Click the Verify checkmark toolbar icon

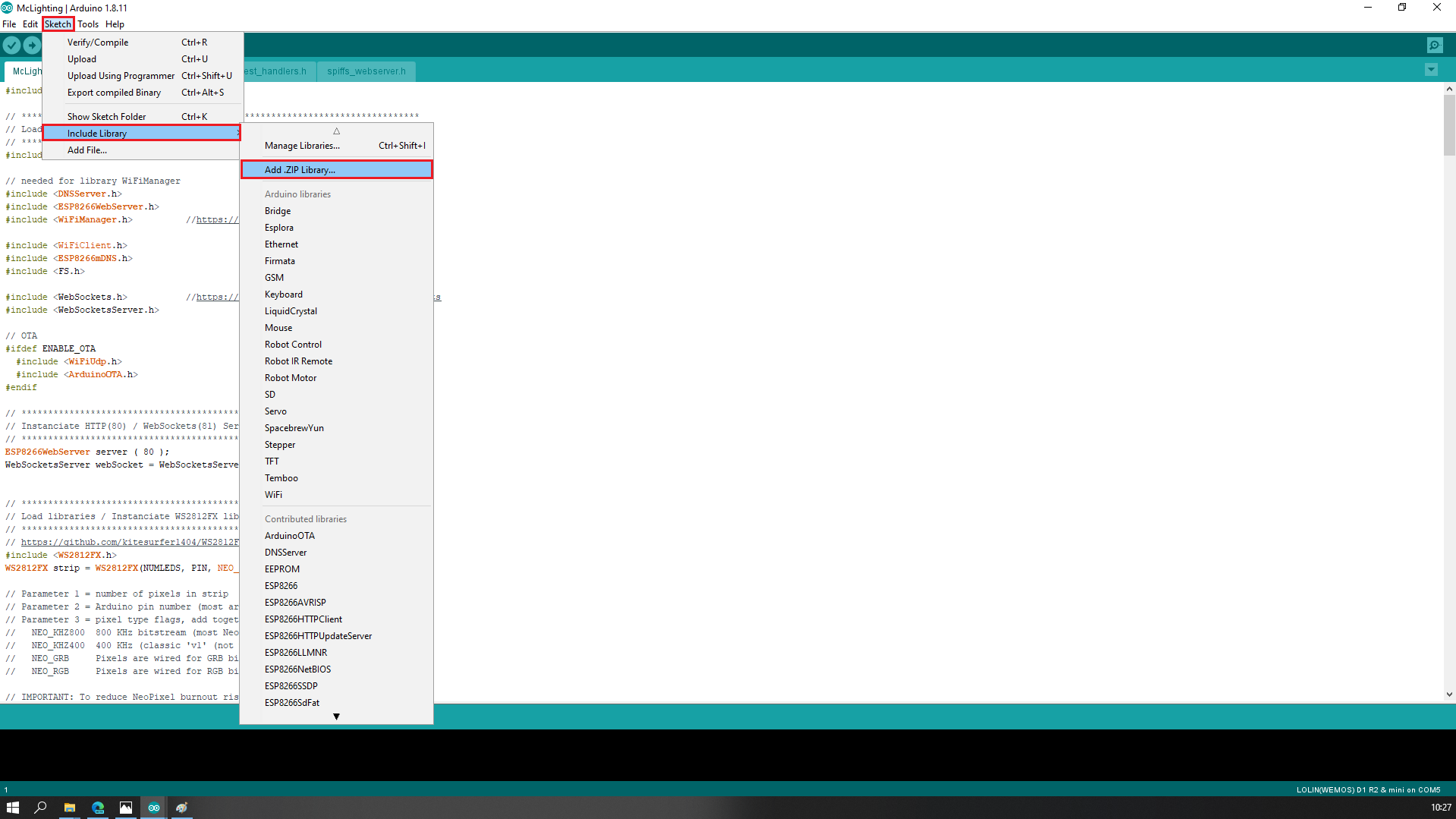(11, 46)
